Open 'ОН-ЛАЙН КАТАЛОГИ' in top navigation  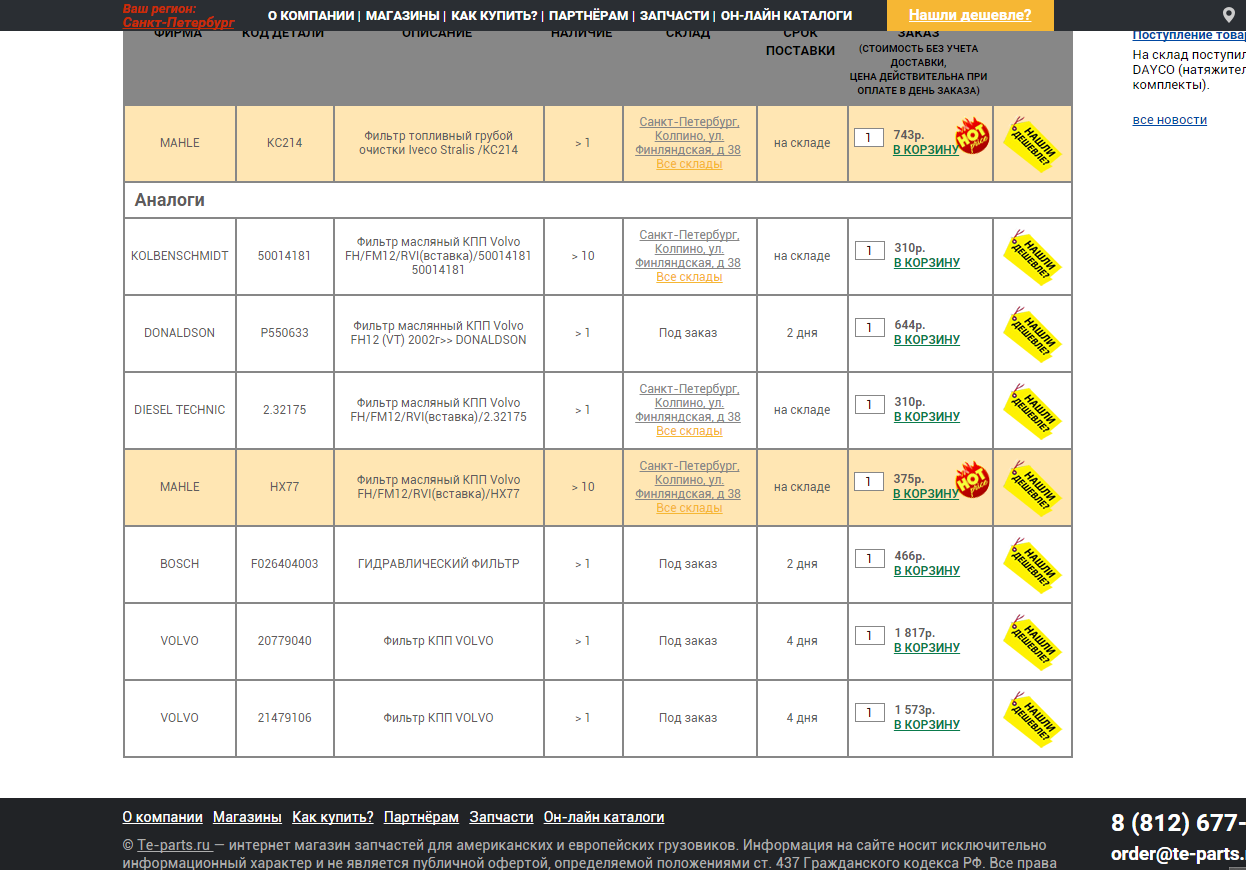point(786,16)
